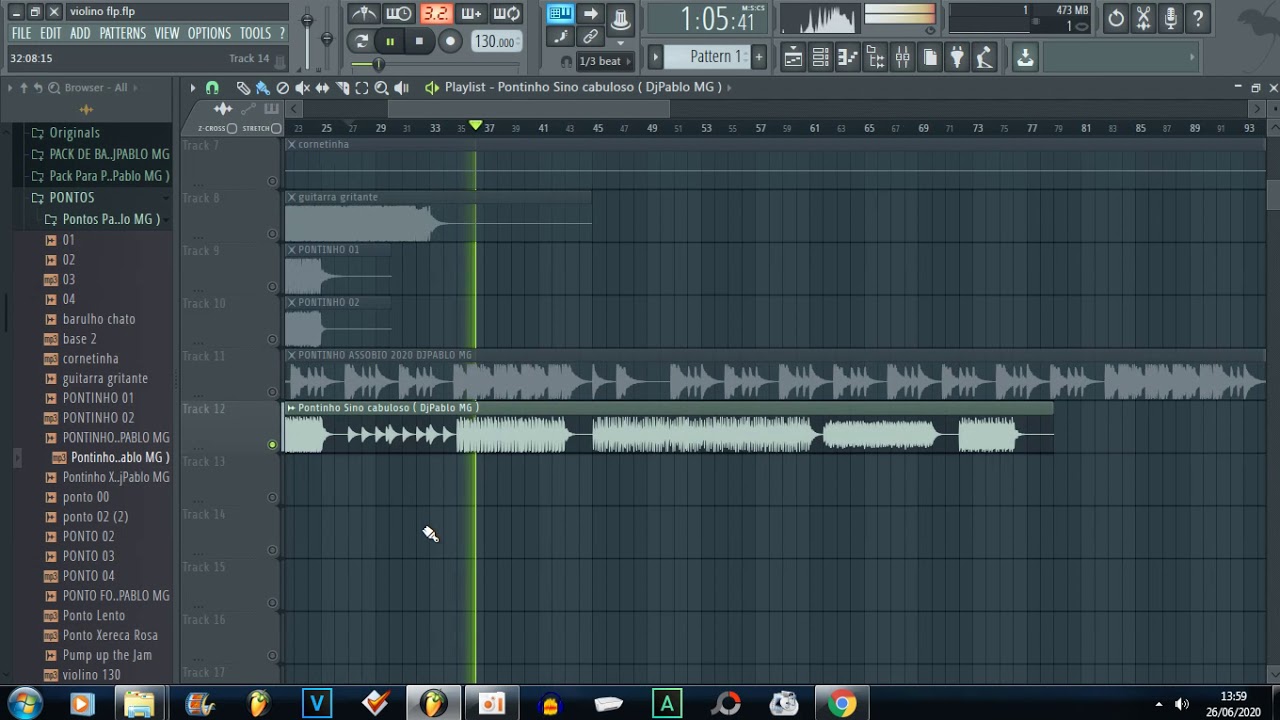Click the download content library icon

coord(1025,58)
